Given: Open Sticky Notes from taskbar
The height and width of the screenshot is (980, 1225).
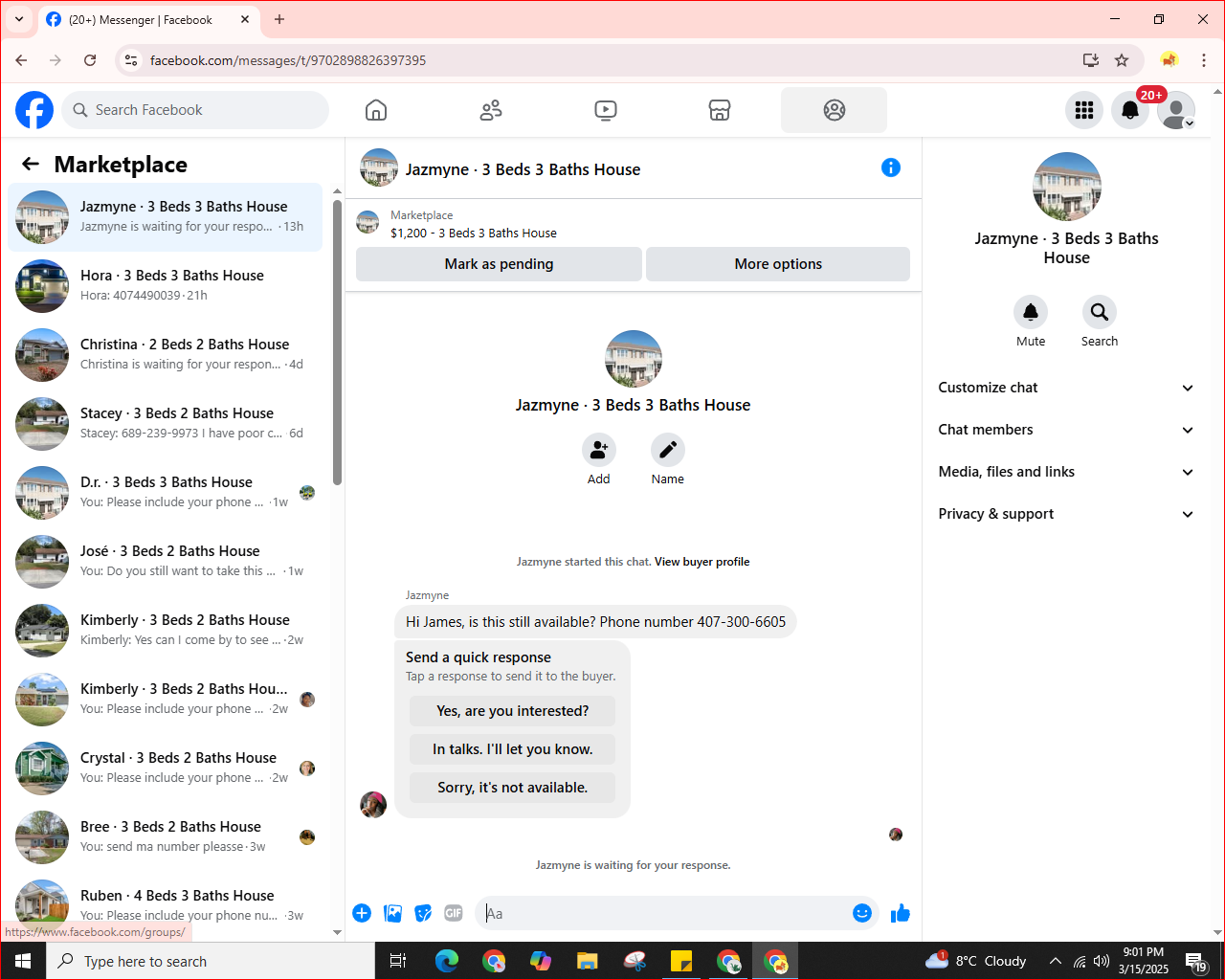Looking at the screenshot, I should coord(680,961).
